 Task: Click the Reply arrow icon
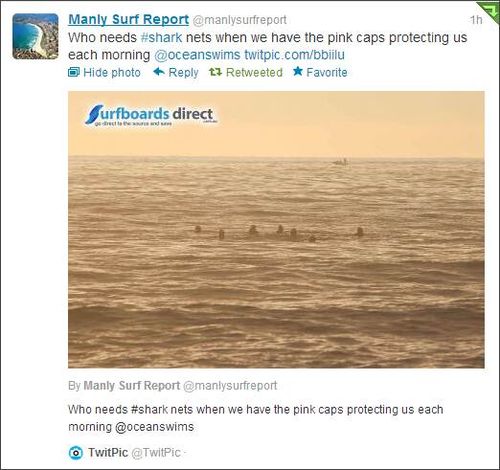click(159, 71)
